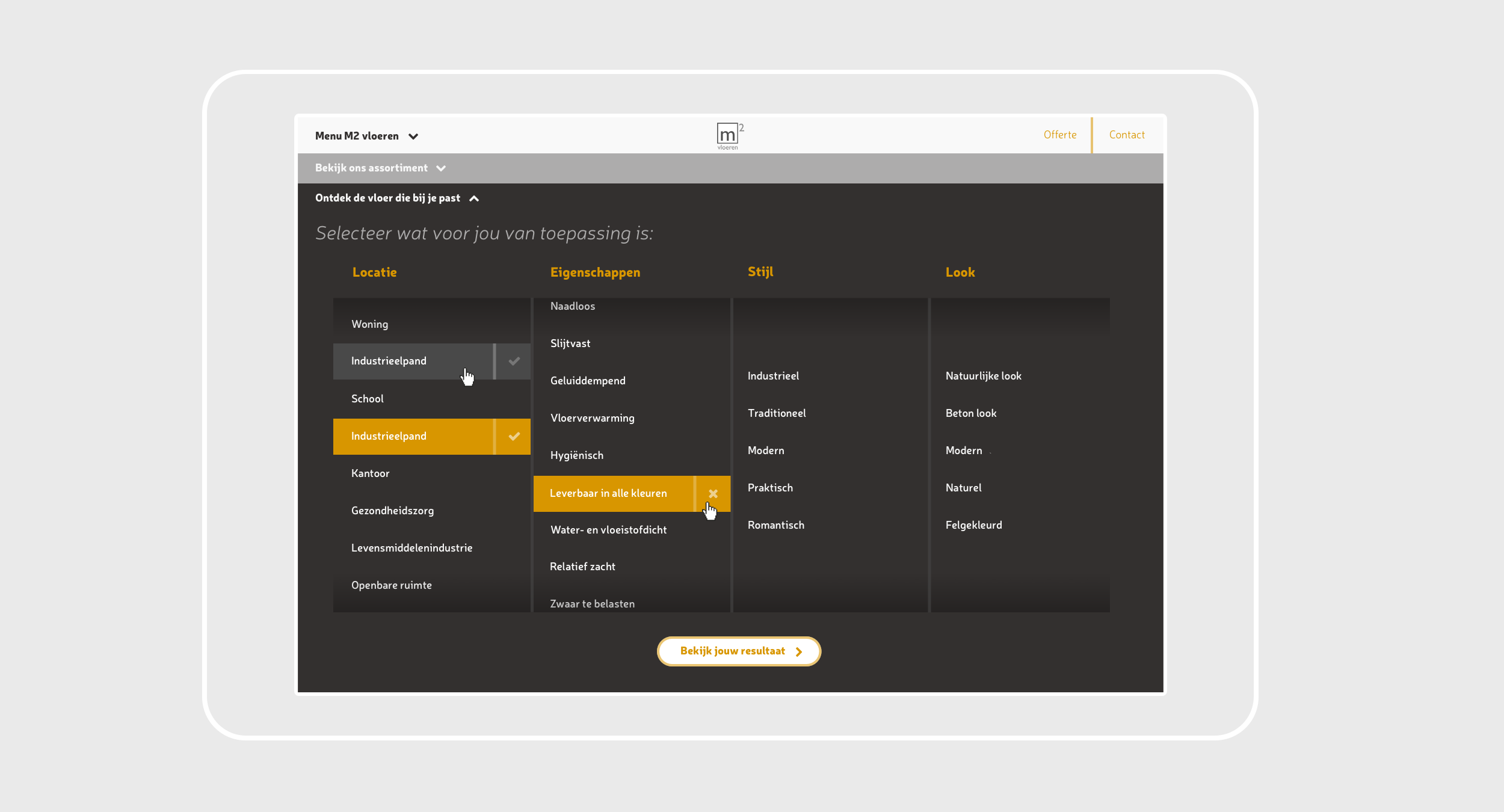Open the Offerte link
The height and width of the screenshot is (812, 1504).
pyautogui.click(x=1059, y=135)
